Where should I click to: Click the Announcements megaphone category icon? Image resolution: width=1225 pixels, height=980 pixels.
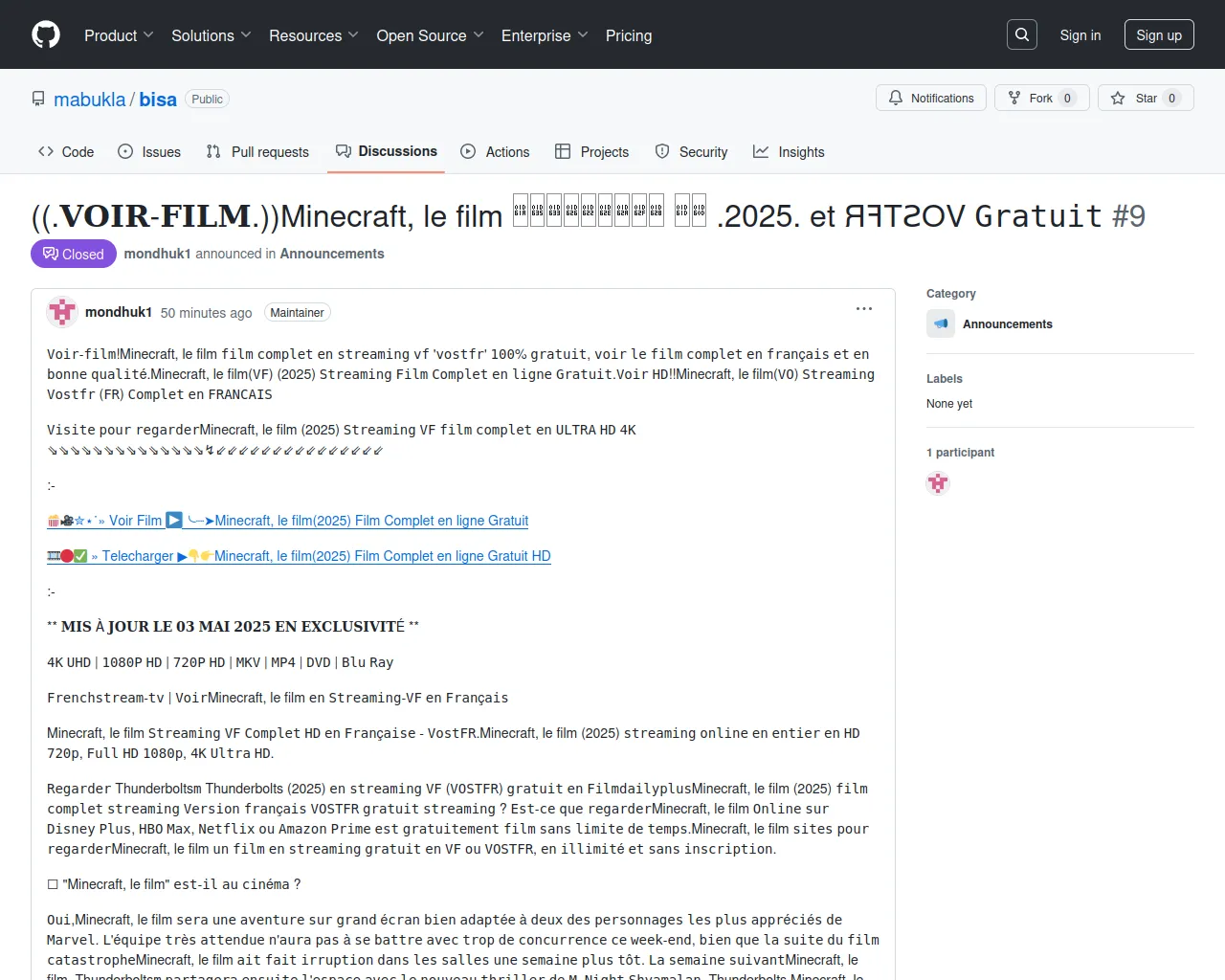941,323
